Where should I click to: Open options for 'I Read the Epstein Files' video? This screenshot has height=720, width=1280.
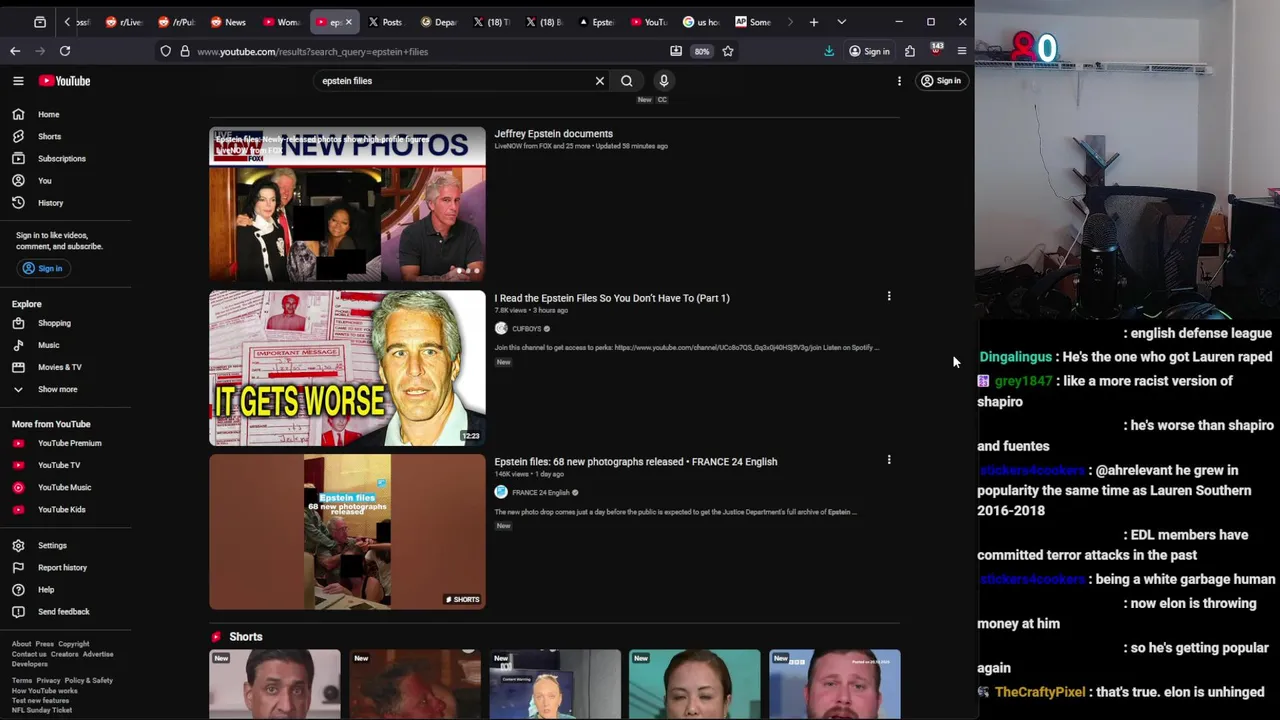[x=889, y=296]
